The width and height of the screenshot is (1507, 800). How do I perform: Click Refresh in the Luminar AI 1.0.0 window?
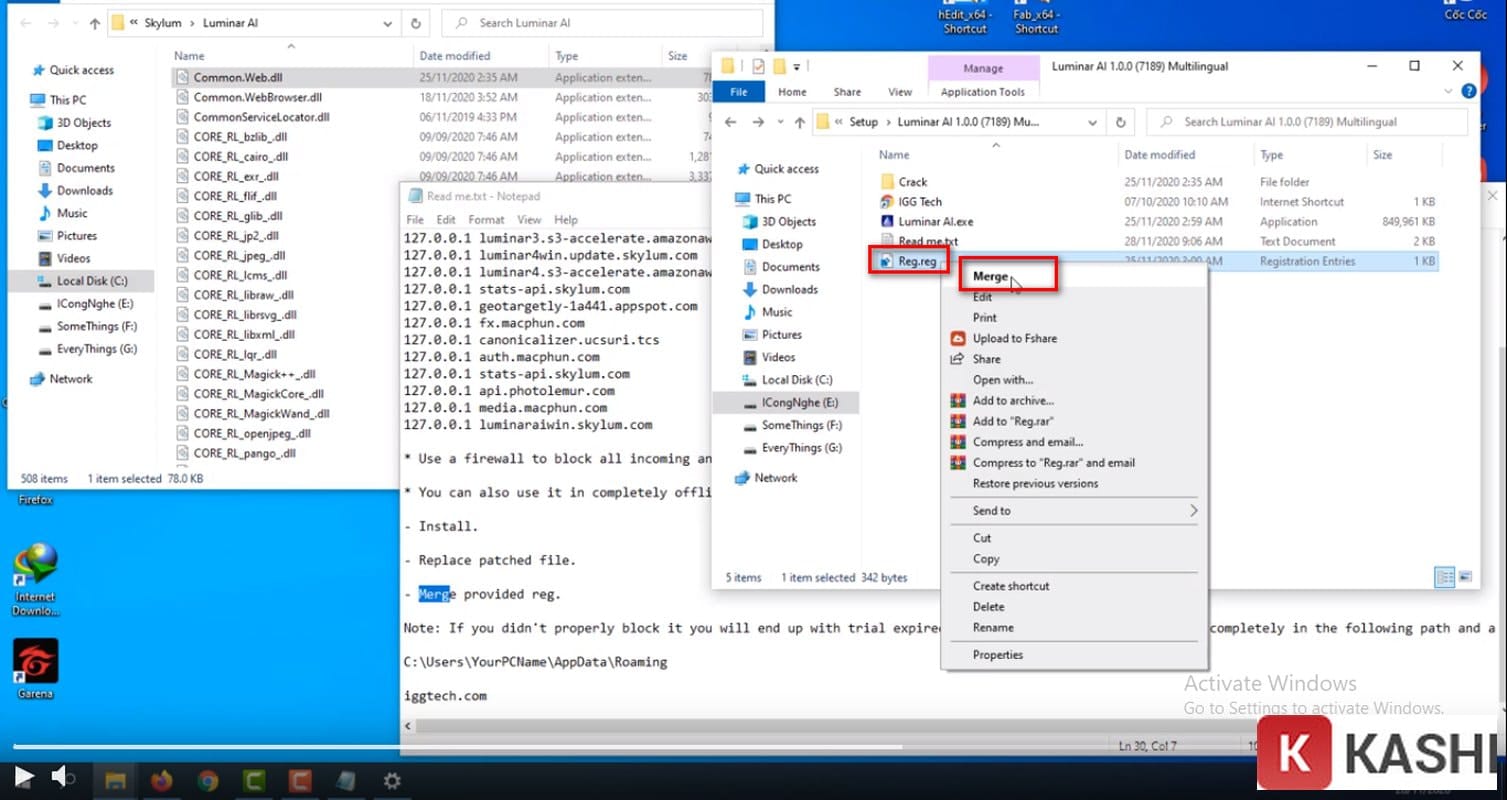pos(1121,122)
